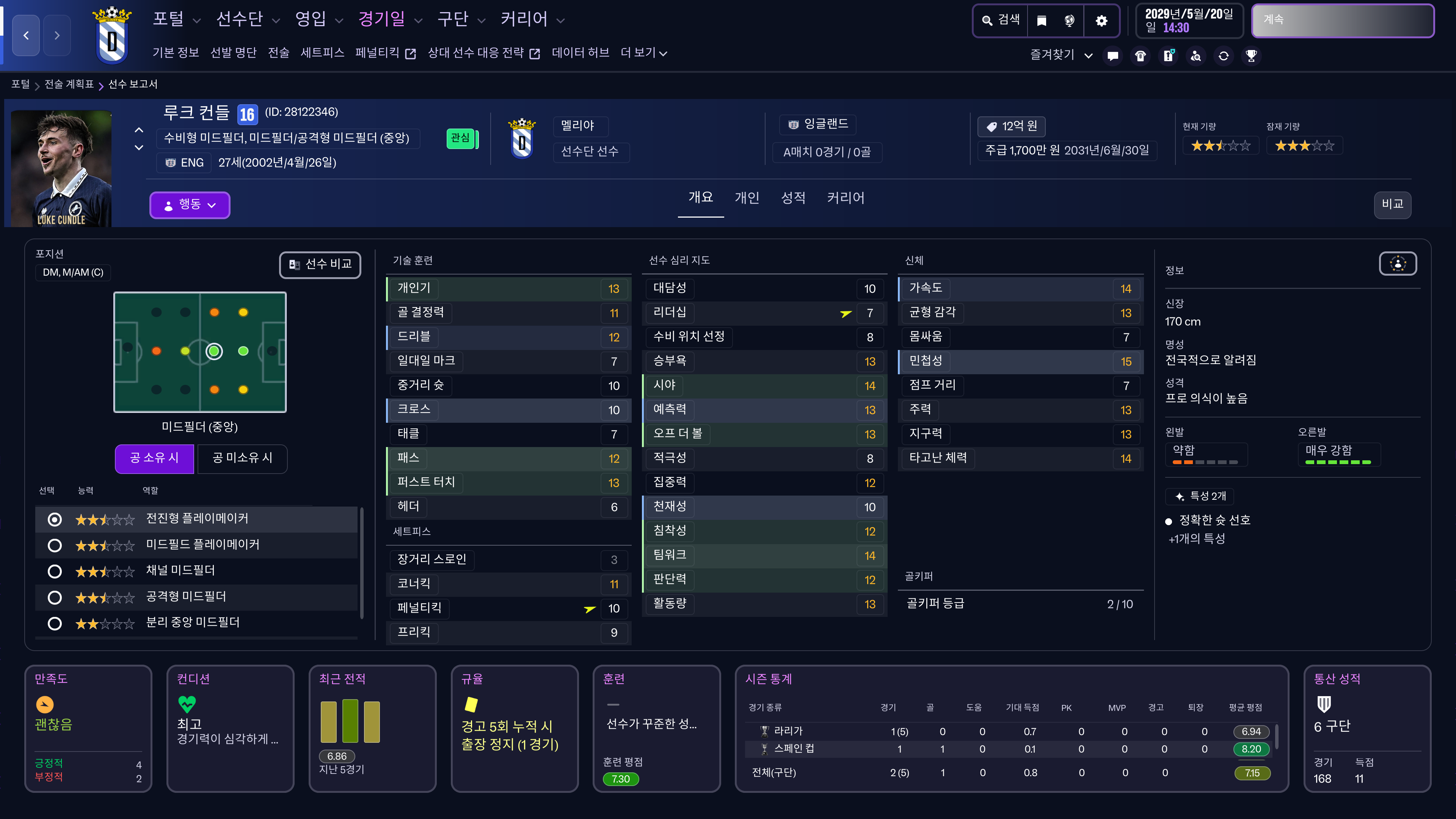Open the squad shirt shortcut icon
The height and width of the screenshot is (819, 1456).
point(1141,55)
